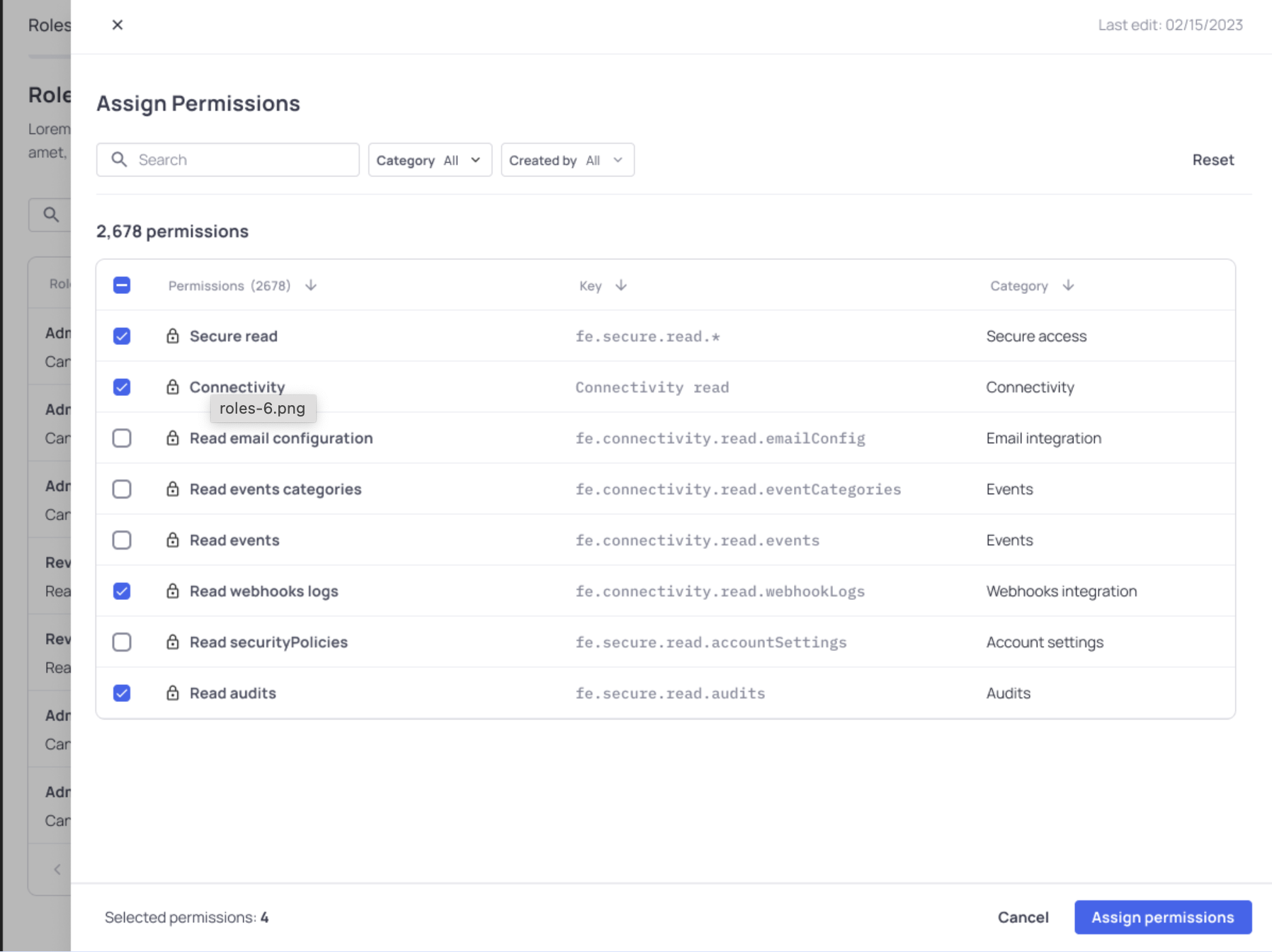Image resolution: width=1272 pixels, height=952 pixels.
Task: Click the magnifier icon in the search field
Action: 119,159
